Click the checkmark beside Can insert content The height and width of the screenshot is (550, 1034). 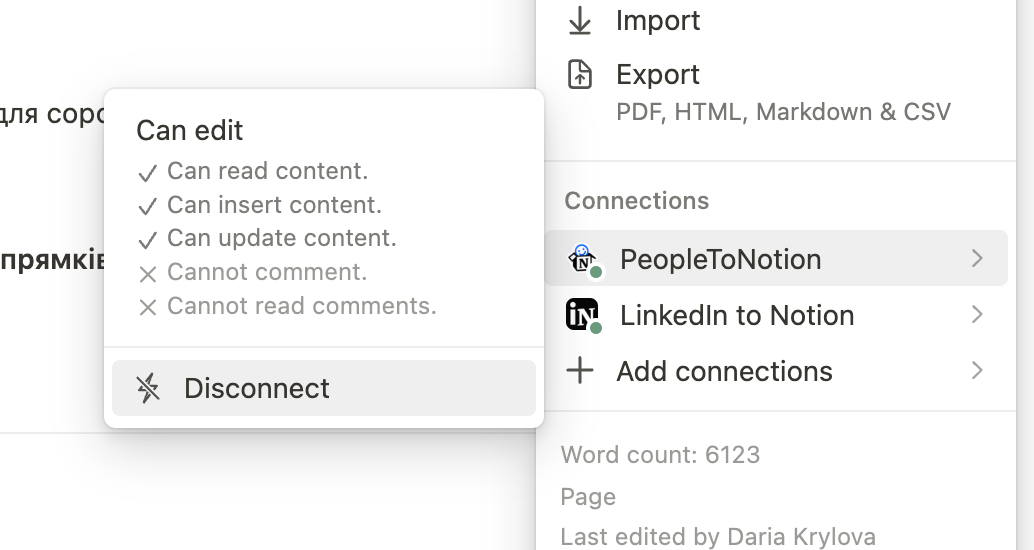(x=148, y=206)
